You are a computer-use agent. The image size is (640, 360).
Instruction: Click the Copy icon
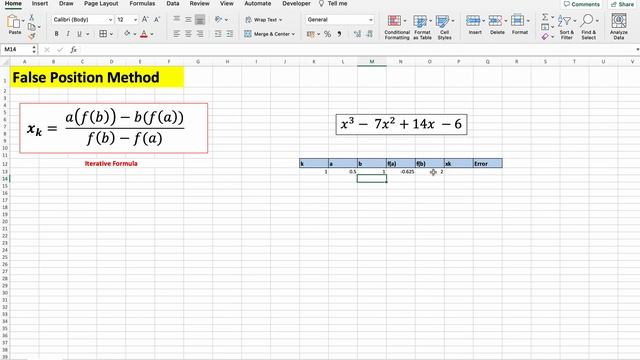[31, 27]
